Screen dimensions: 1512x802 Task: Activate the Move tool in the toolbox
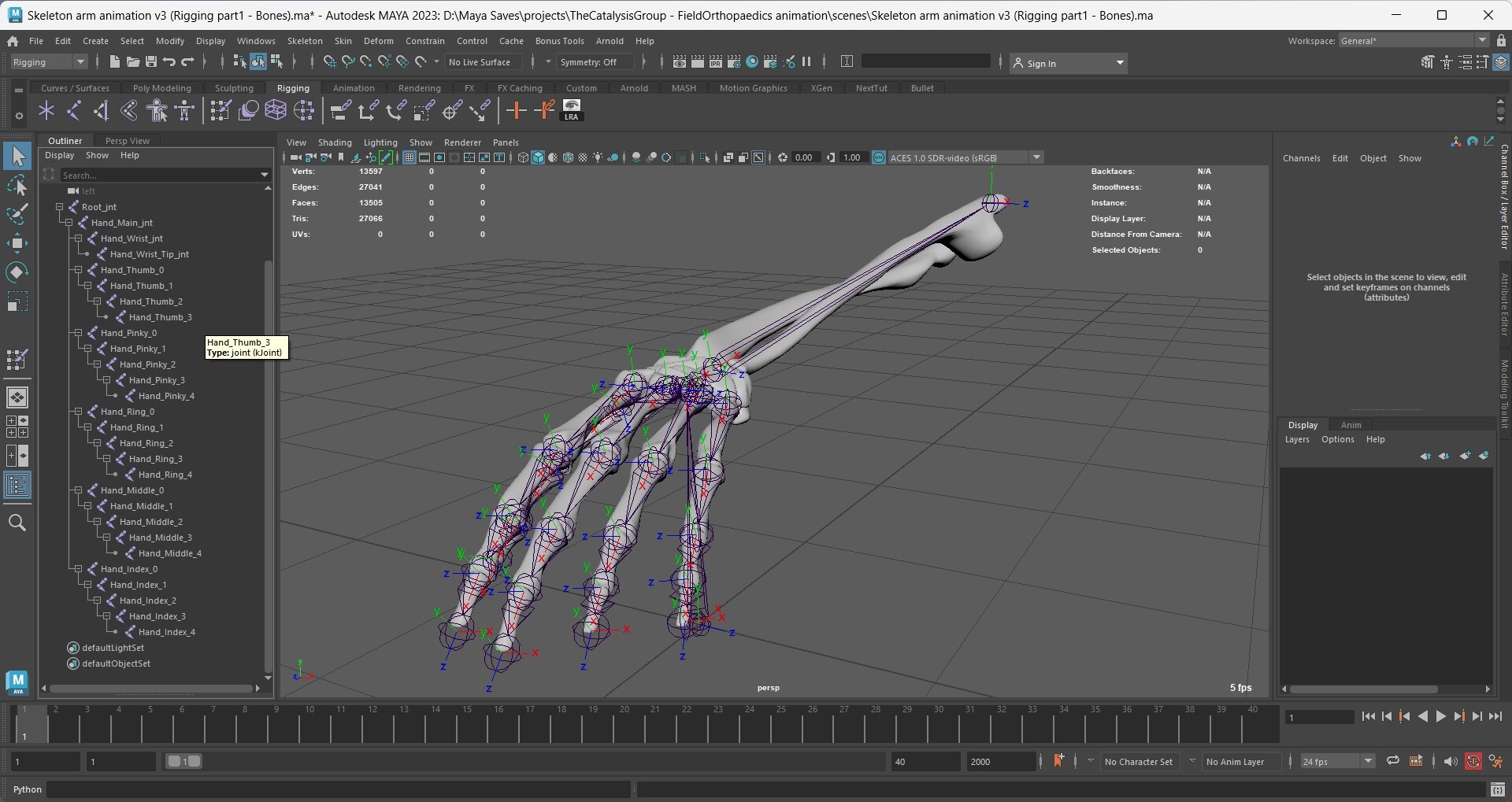tap(17, 242)
